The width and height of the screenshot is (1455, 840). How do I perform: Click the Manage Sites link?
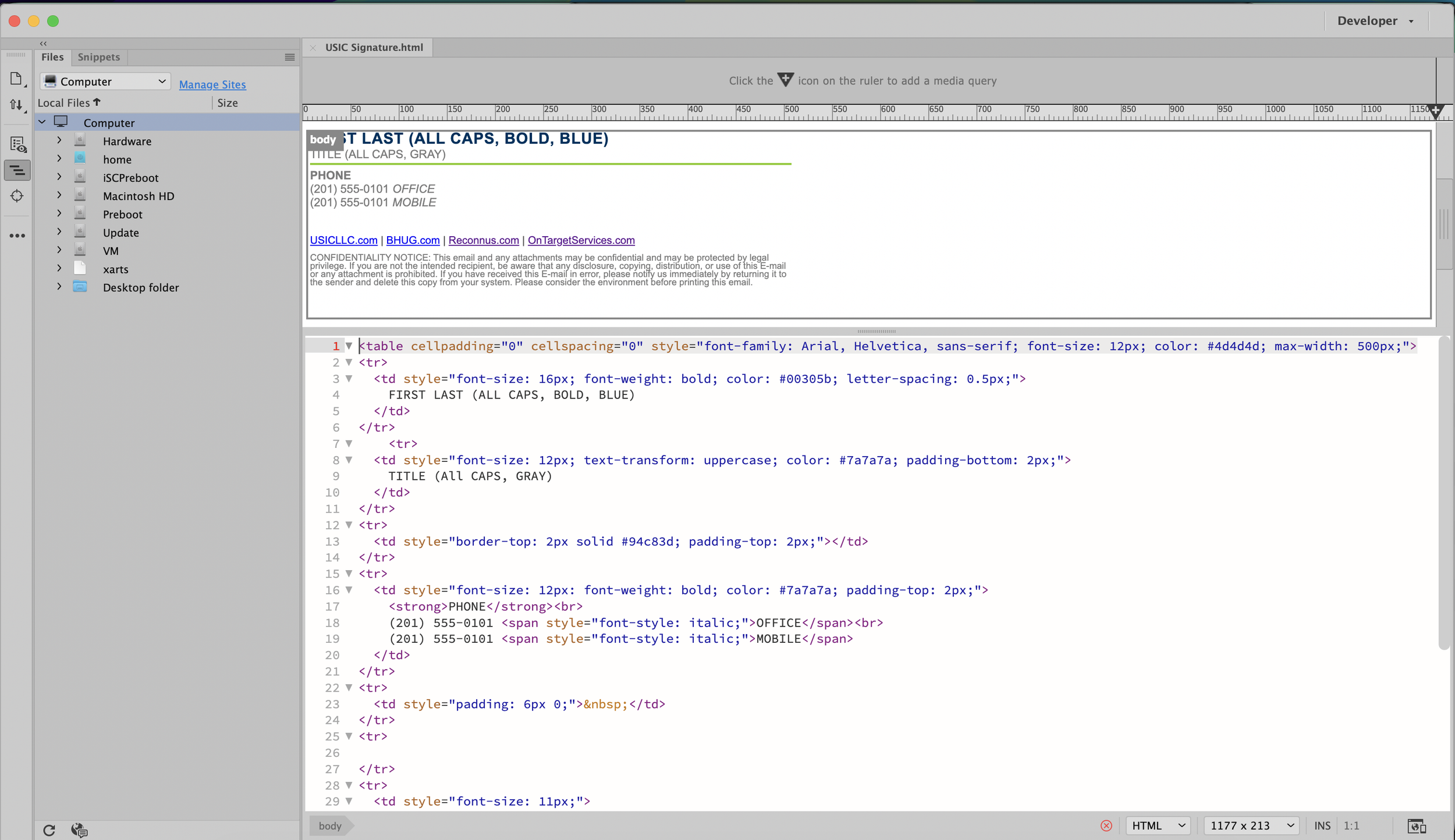[212, 84]
